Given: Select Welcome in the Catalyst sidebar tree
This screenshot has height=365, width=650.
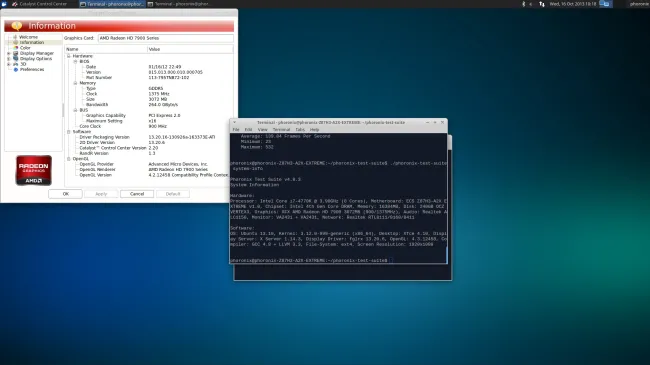Looking at the screenshot, I should [28, 37].
